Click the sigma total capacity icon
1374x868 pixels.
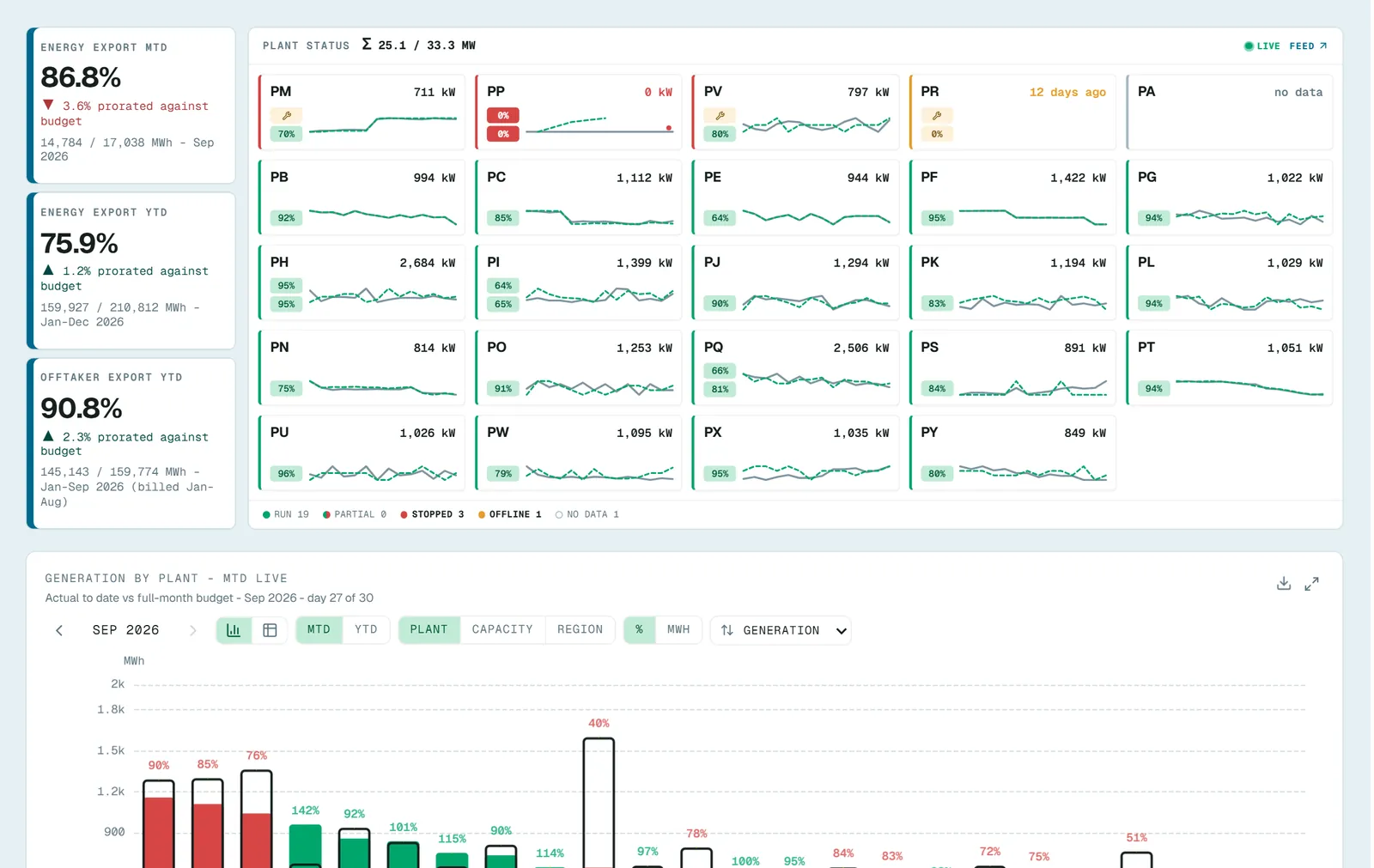click(x=367, y=45)
